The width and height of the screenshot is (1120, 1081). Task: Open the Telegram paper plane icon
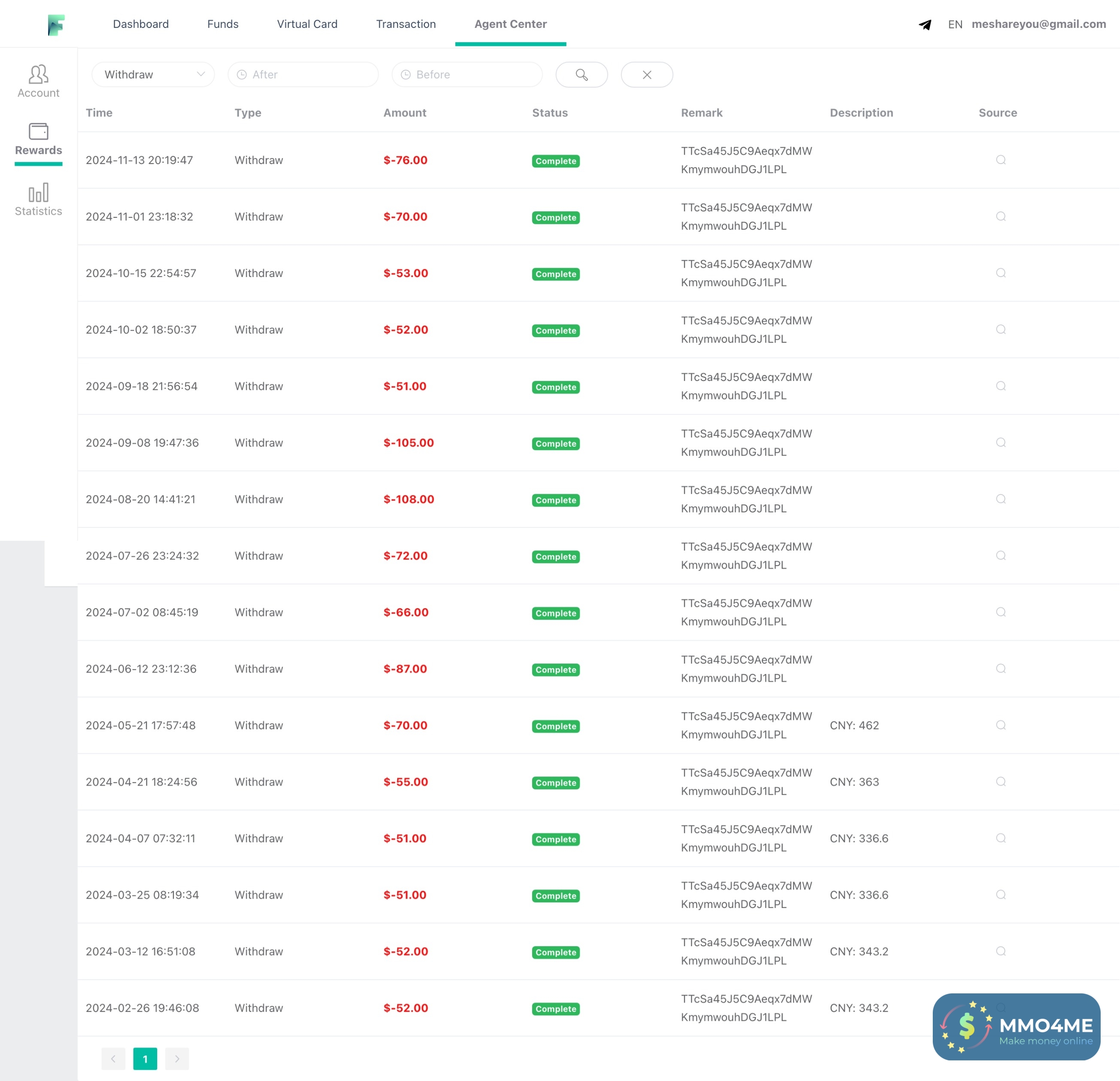click(925, 24)
